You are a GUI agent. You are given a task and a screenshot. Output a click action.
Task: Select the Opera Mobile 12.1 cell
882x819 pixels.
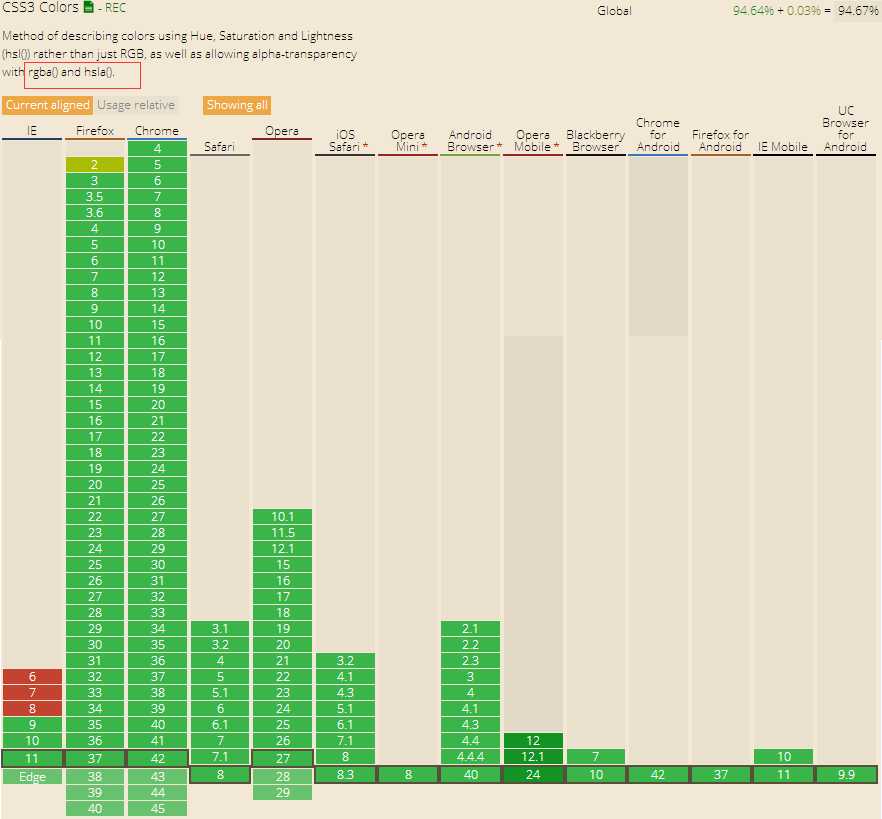533,757
